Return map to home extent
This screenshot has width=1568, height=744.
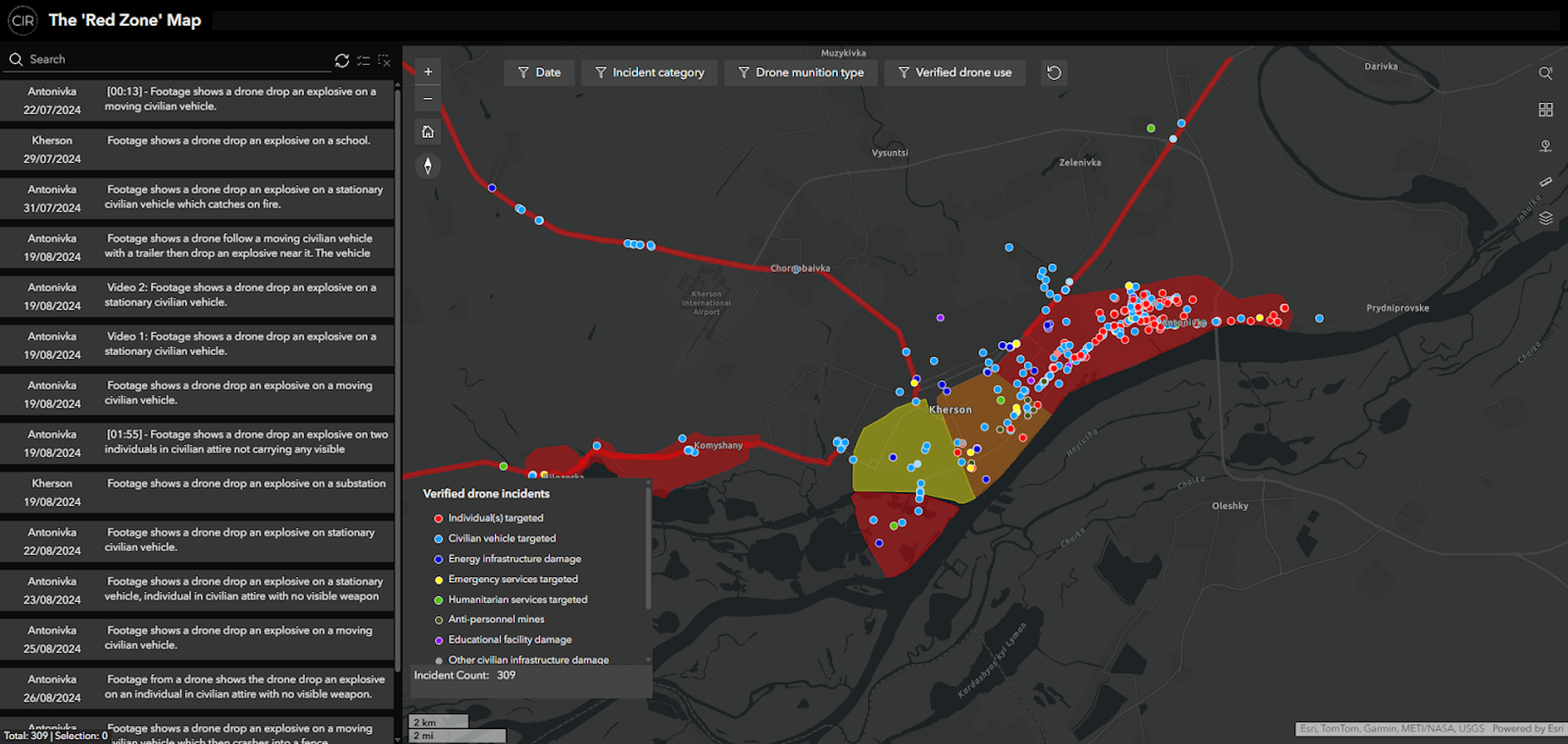428,132
